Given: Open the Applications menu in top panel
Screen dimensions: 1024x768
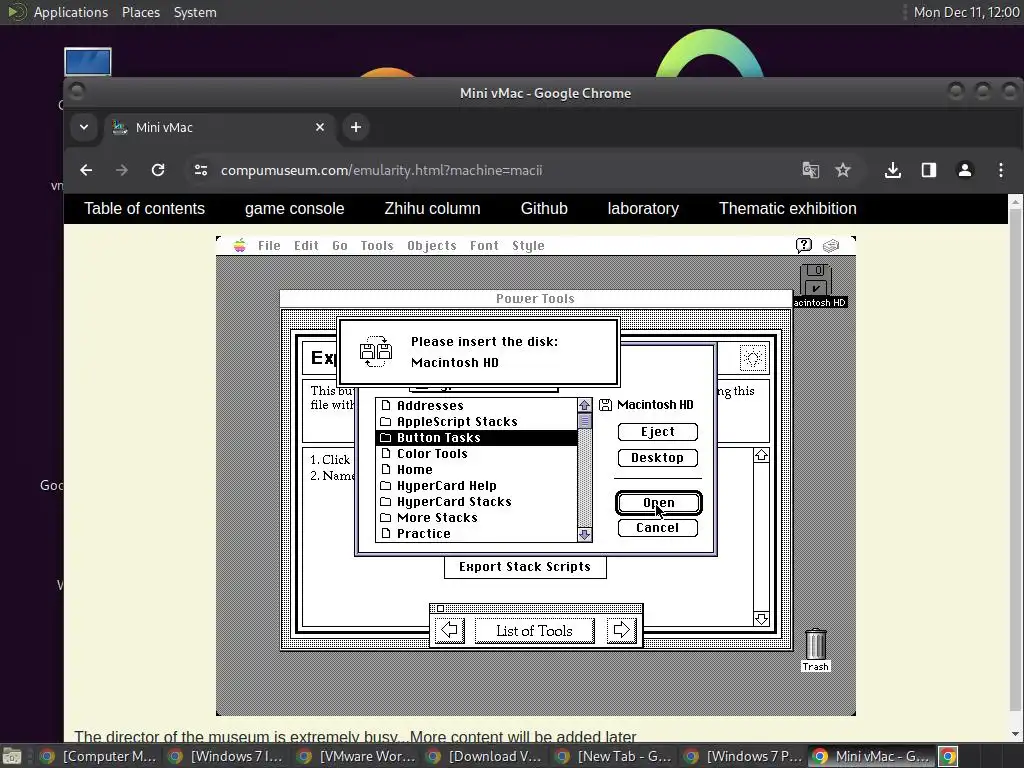Looking at the screenshot, I should [71, 12].
